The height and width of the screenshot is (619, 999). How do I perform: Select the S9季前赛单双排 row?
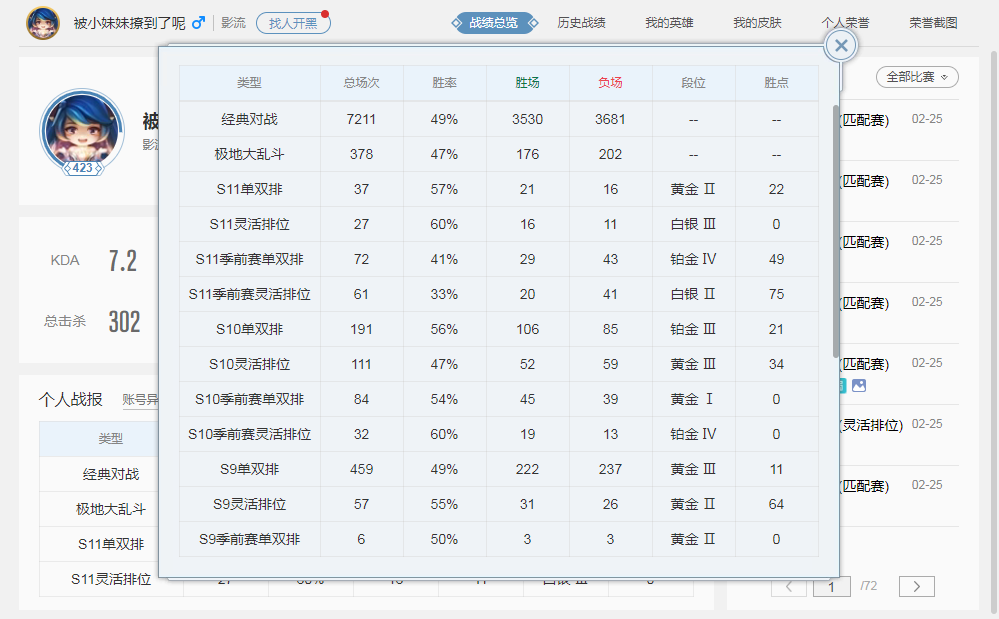click(499, 539)
